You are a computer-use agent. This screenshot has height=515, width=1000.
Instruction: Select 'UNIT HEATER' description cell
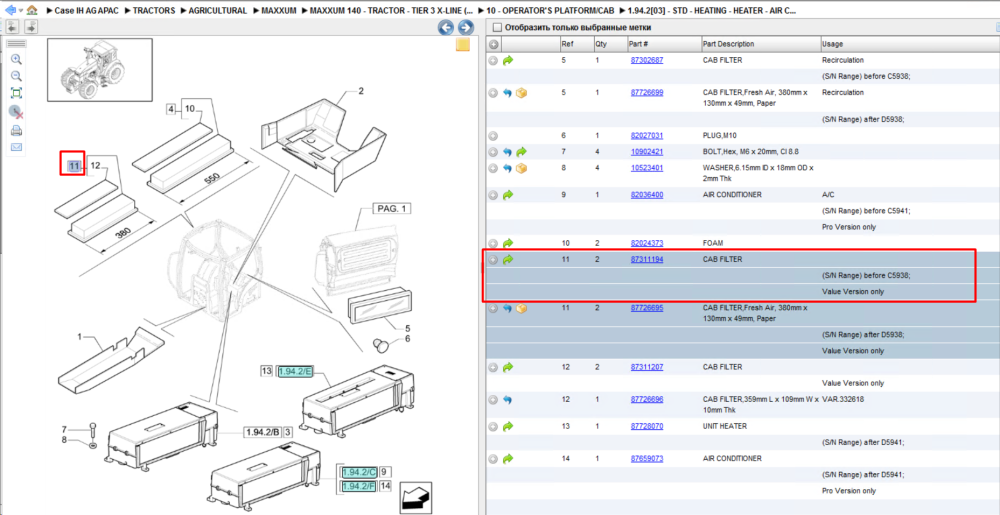[x=725, y=426]
